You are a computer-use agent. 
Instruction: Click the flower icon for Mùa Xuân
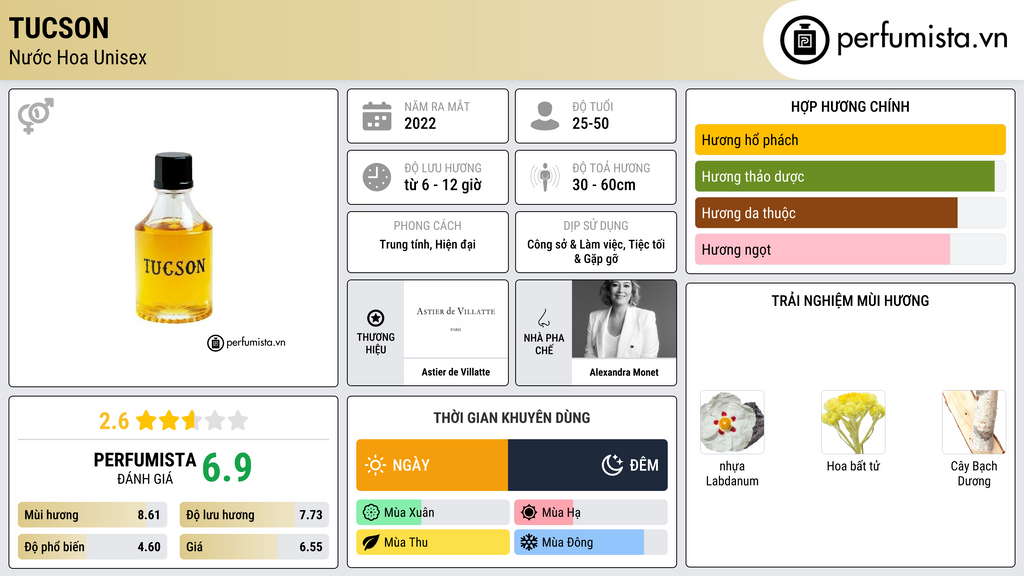(x=371, y=513)
